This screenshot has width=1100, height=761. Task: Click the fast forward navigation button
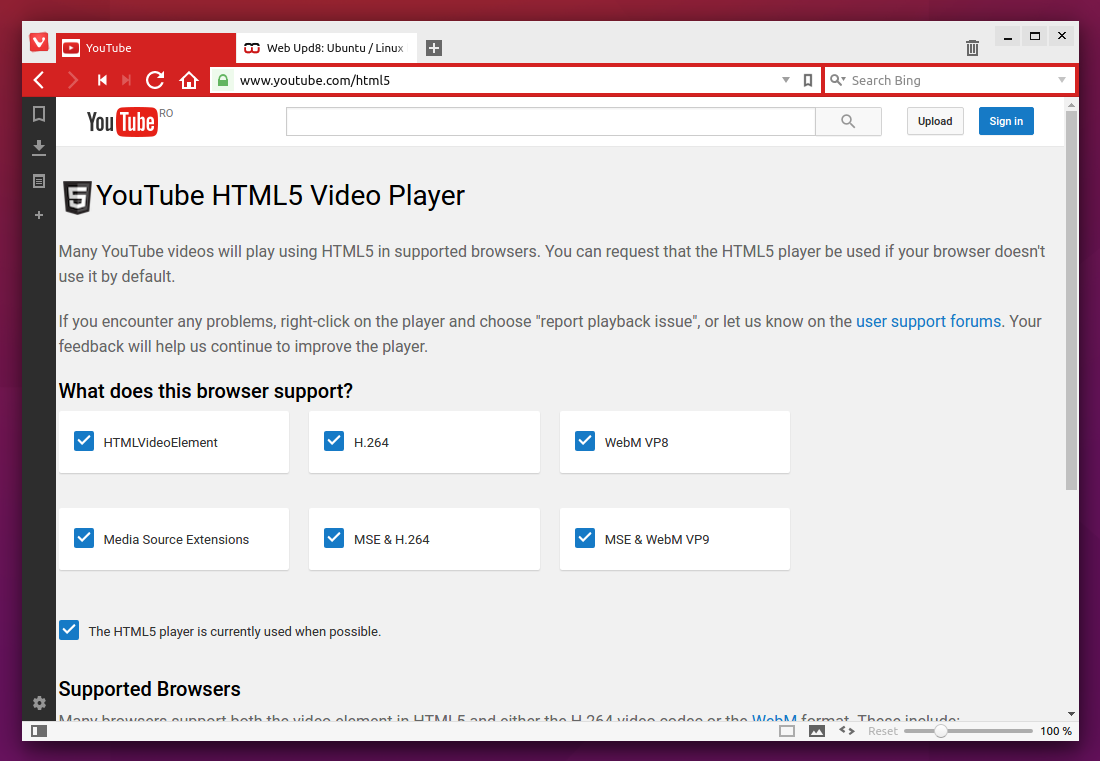tap(126, 80)
